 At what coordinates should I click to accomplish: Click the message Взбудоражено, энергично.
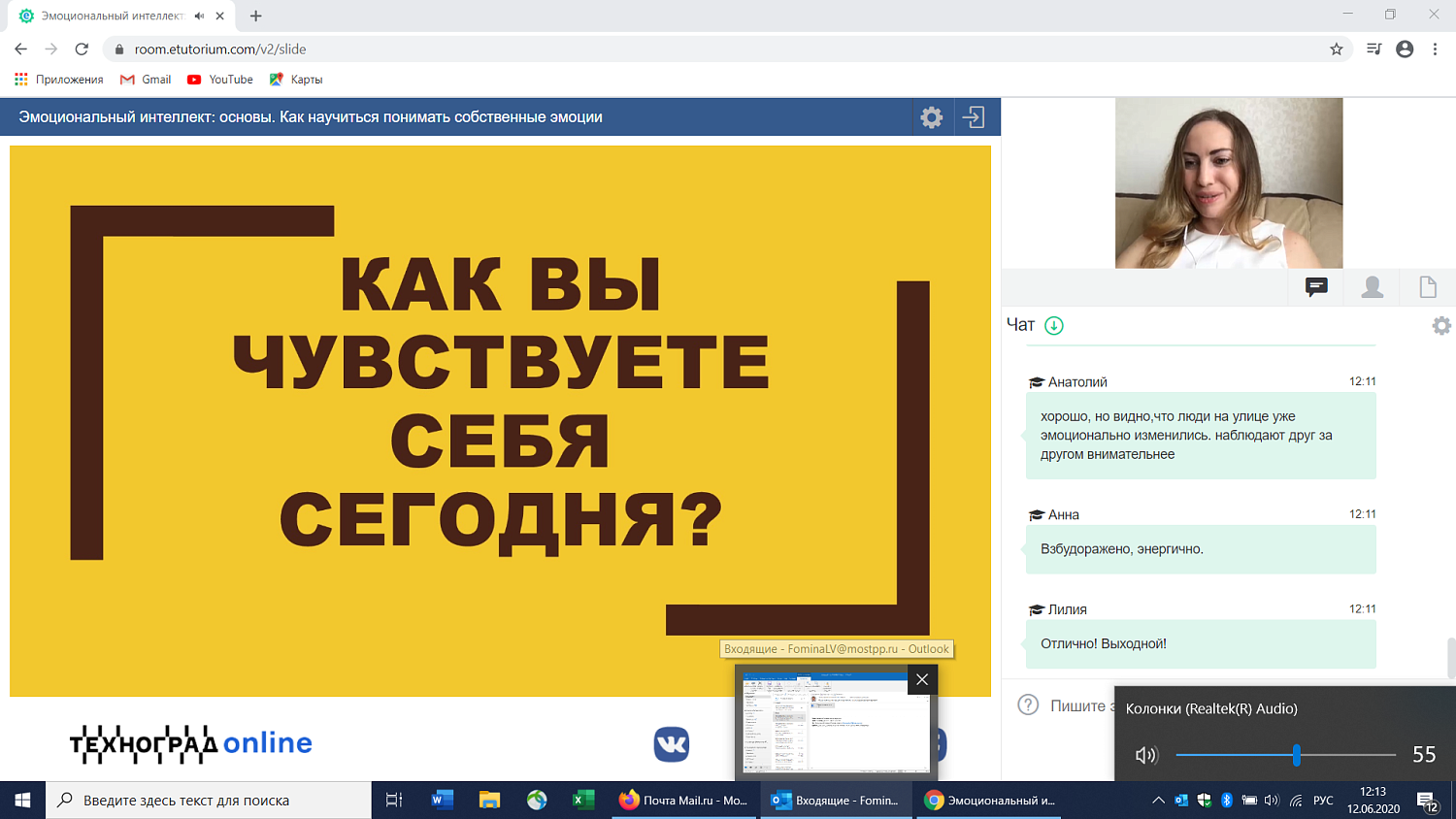[x=1201, y=549]
